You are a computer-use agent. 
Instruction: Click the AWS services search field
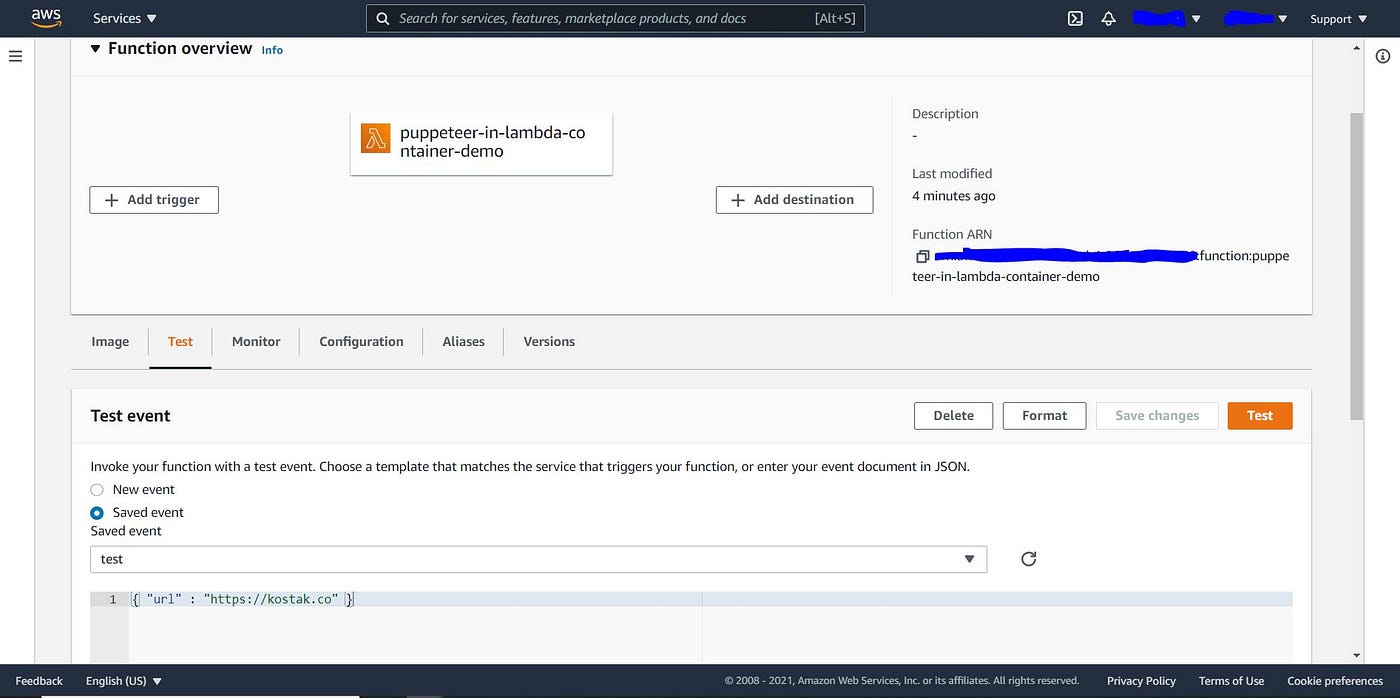click(615, 18)
